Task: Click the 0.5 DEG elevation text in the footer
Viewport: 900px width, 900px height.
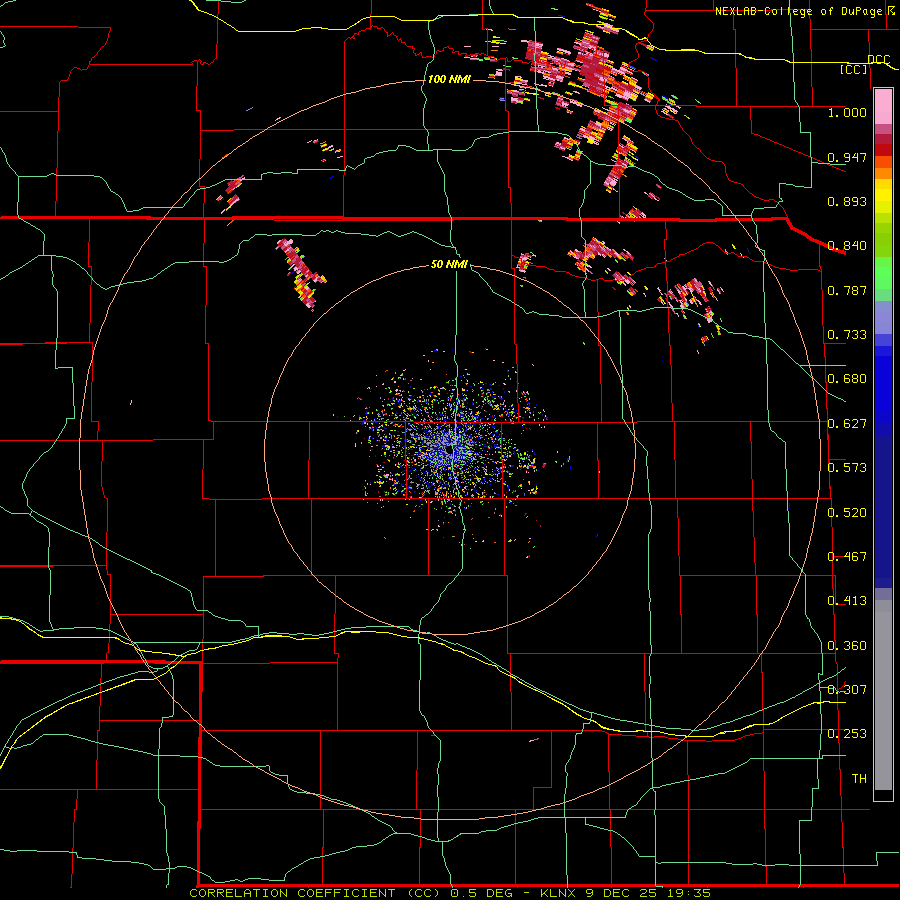Action: tap(483, 893)
